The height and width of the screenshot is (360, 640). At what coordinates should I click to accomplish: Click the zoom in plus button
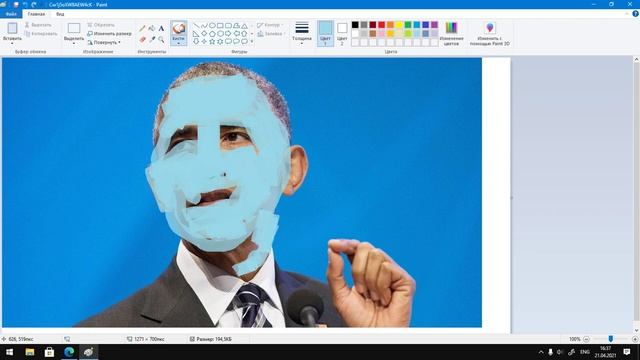point(635,339)
